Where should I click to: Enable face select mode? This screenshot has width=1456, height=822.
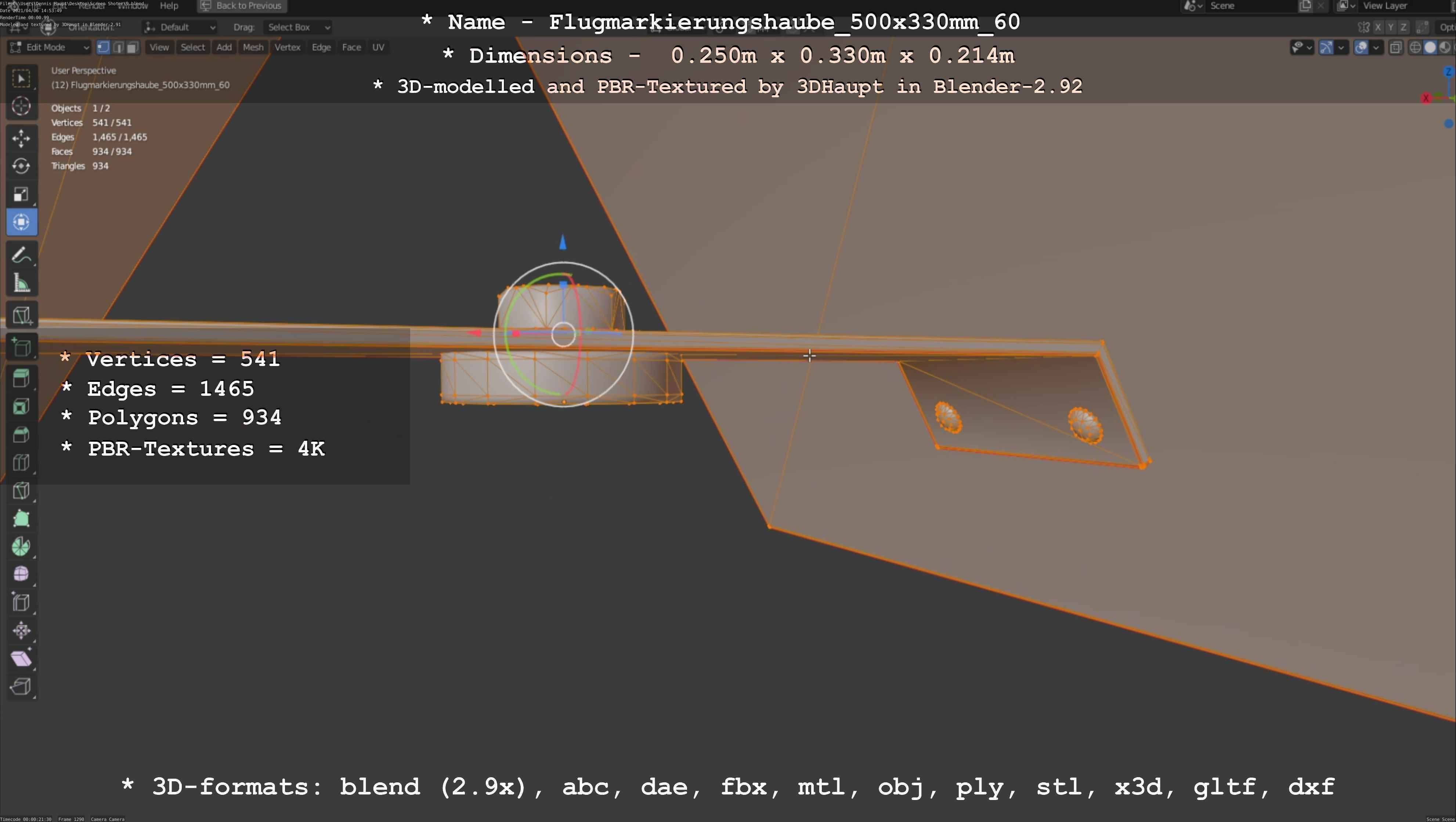(x=132, y=47)
